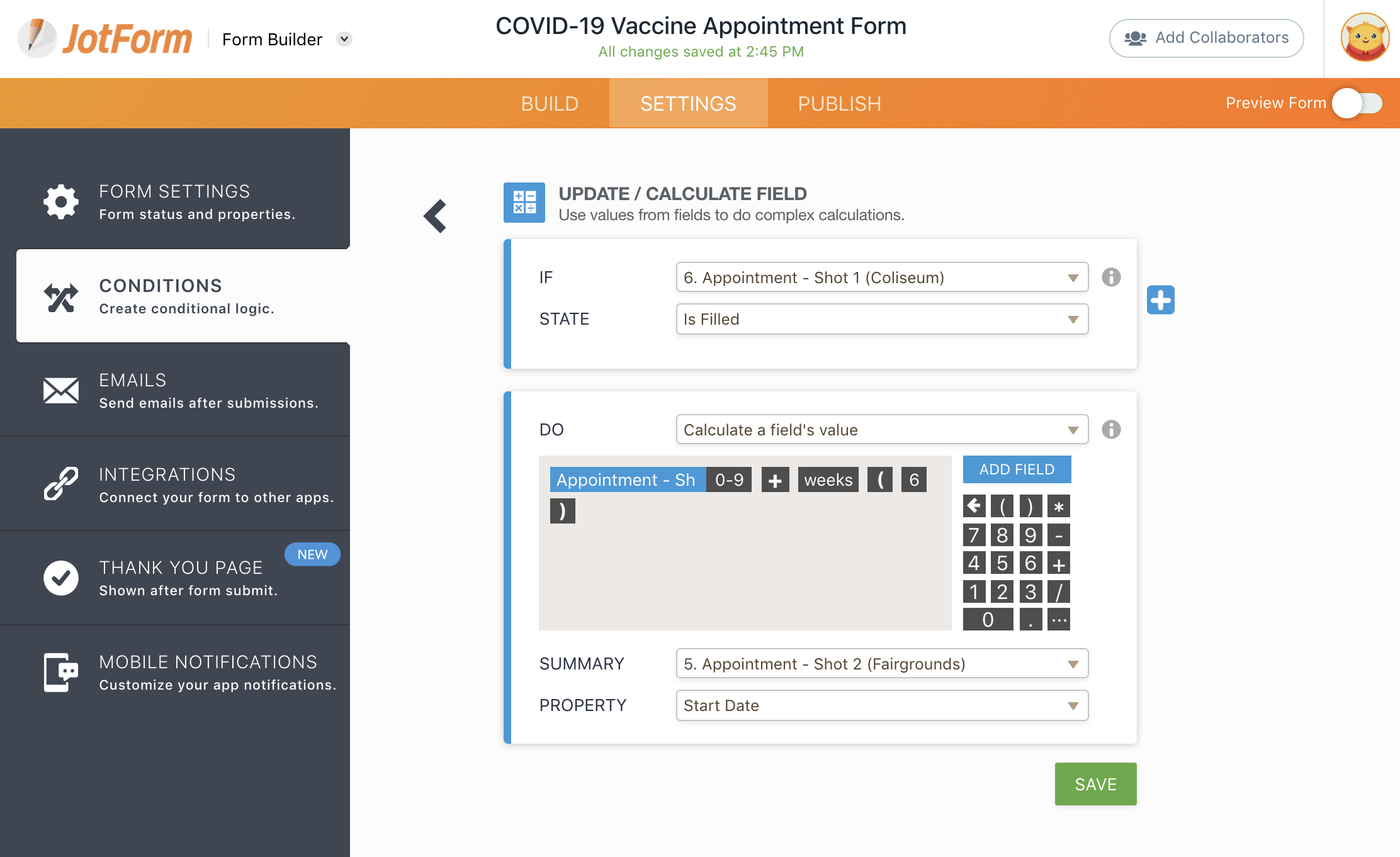Click the multiply asterisk key on keypad

pyautogui.click(x=1059, y=507)
